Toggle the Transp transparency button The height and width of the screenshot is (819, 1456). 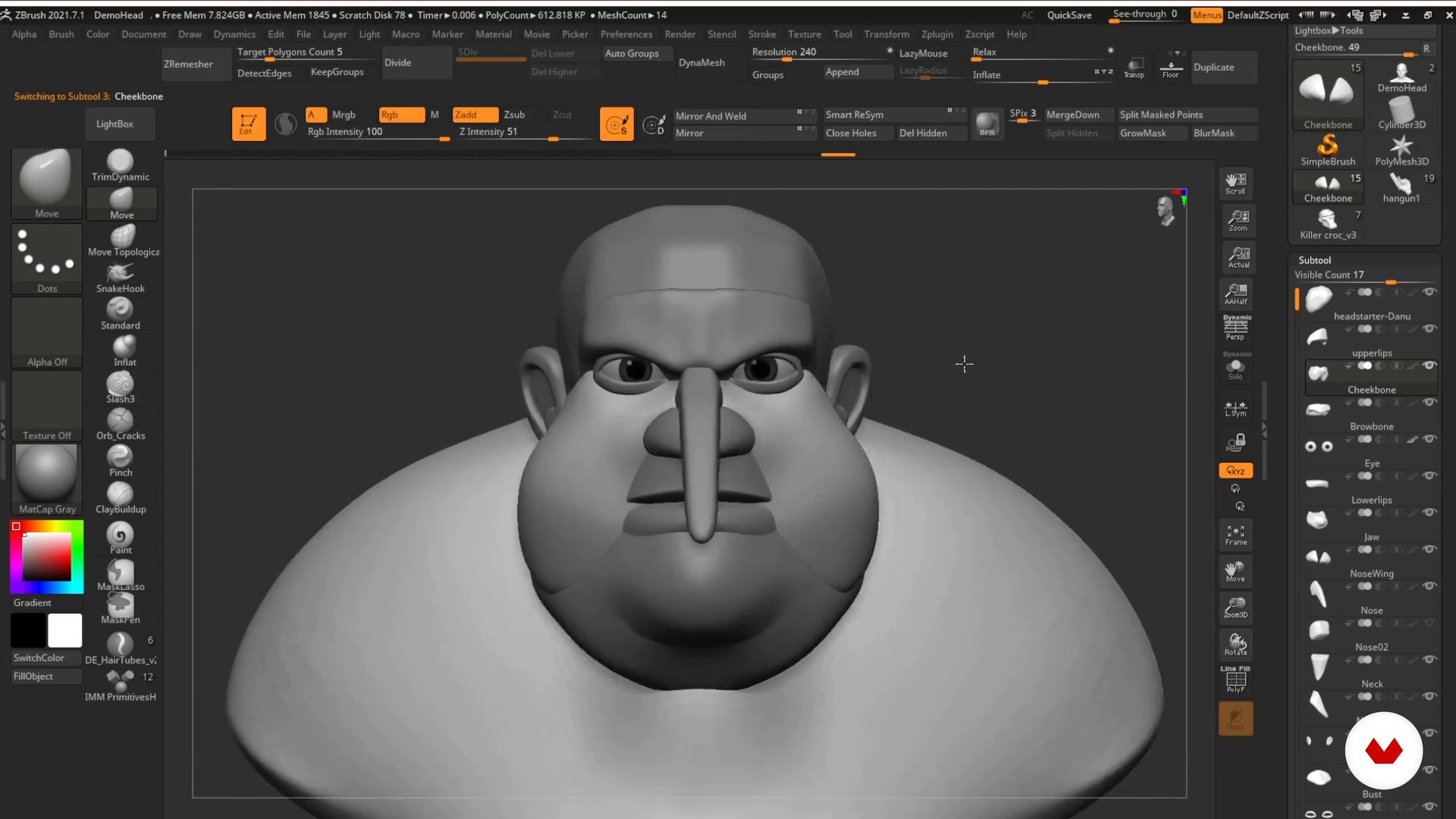click(1134, 66)
